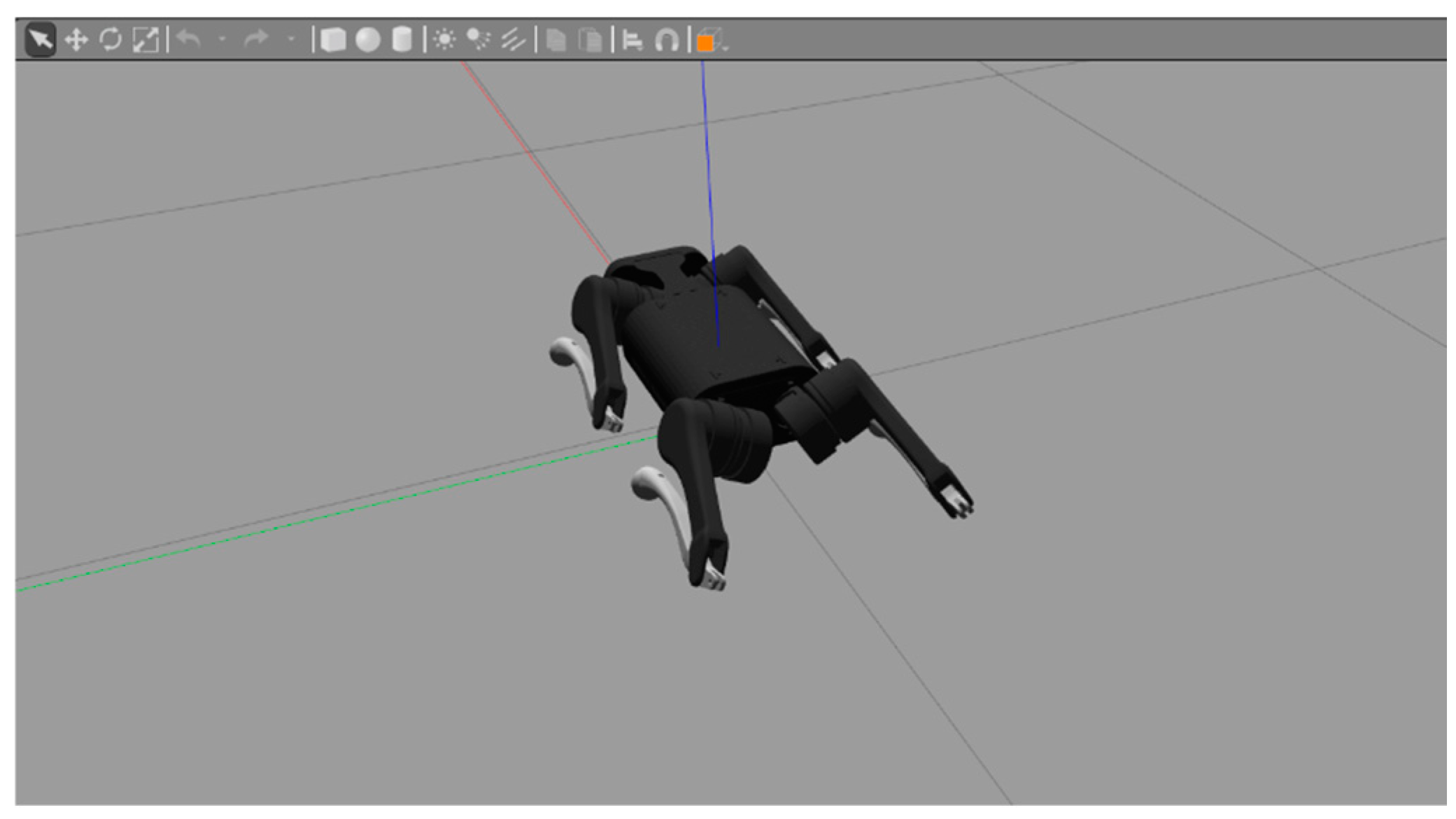Switch to rotate mode tool
This screenshot has width=1456, height=819.
[111, 40]
